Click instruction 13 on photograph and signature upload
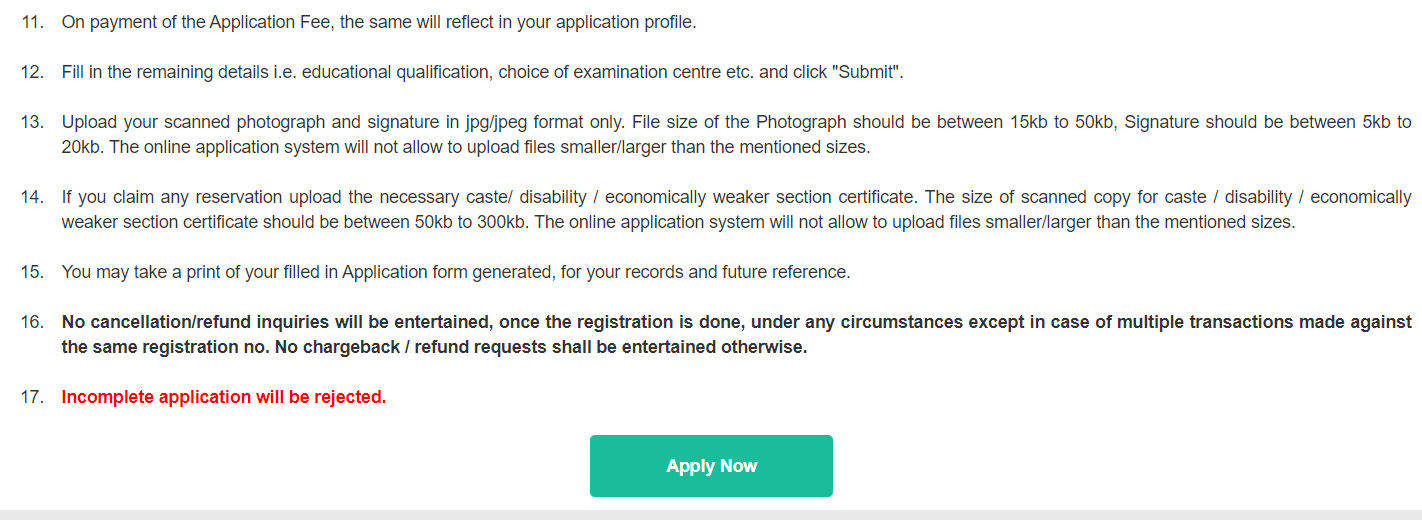The image size is (1422, 520). pos(737,135)
